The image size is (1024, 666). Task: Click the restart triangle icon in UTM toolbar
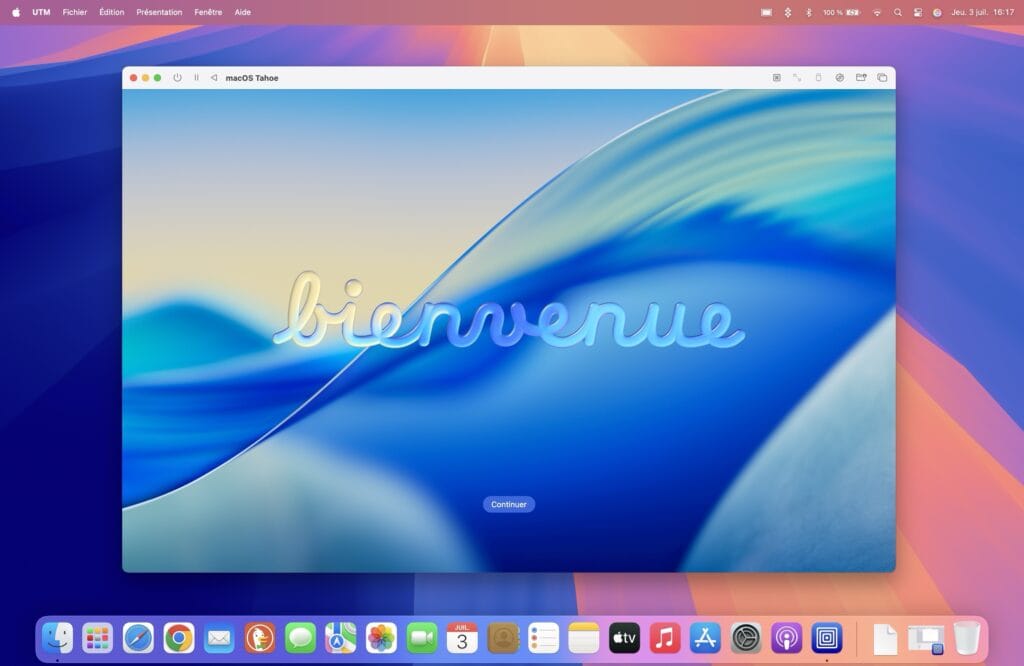(x=214, y=78)
